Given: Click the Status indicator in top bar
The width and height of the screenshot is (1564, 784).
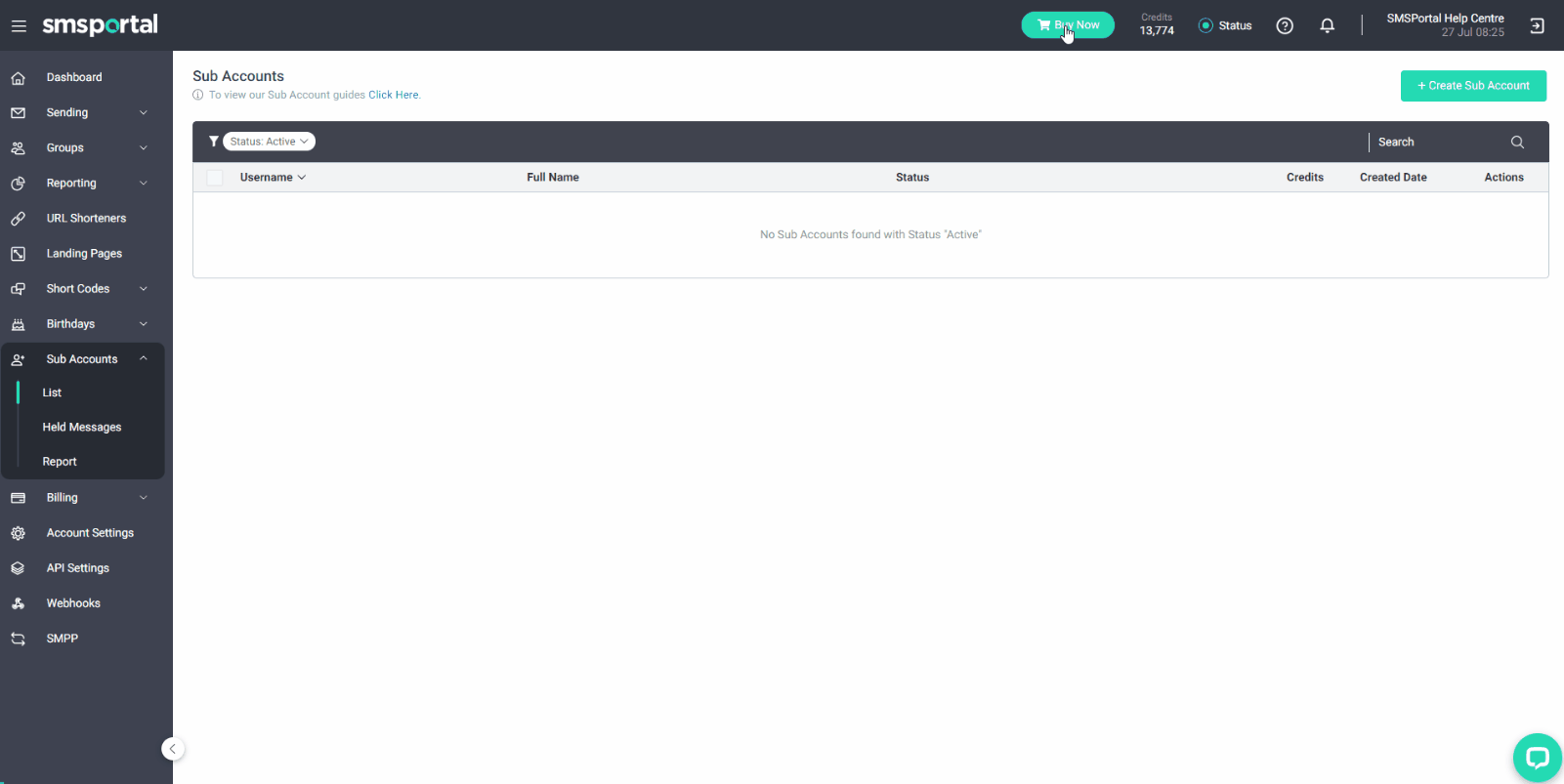Looking at the screenshot, I should [1225, 26].
